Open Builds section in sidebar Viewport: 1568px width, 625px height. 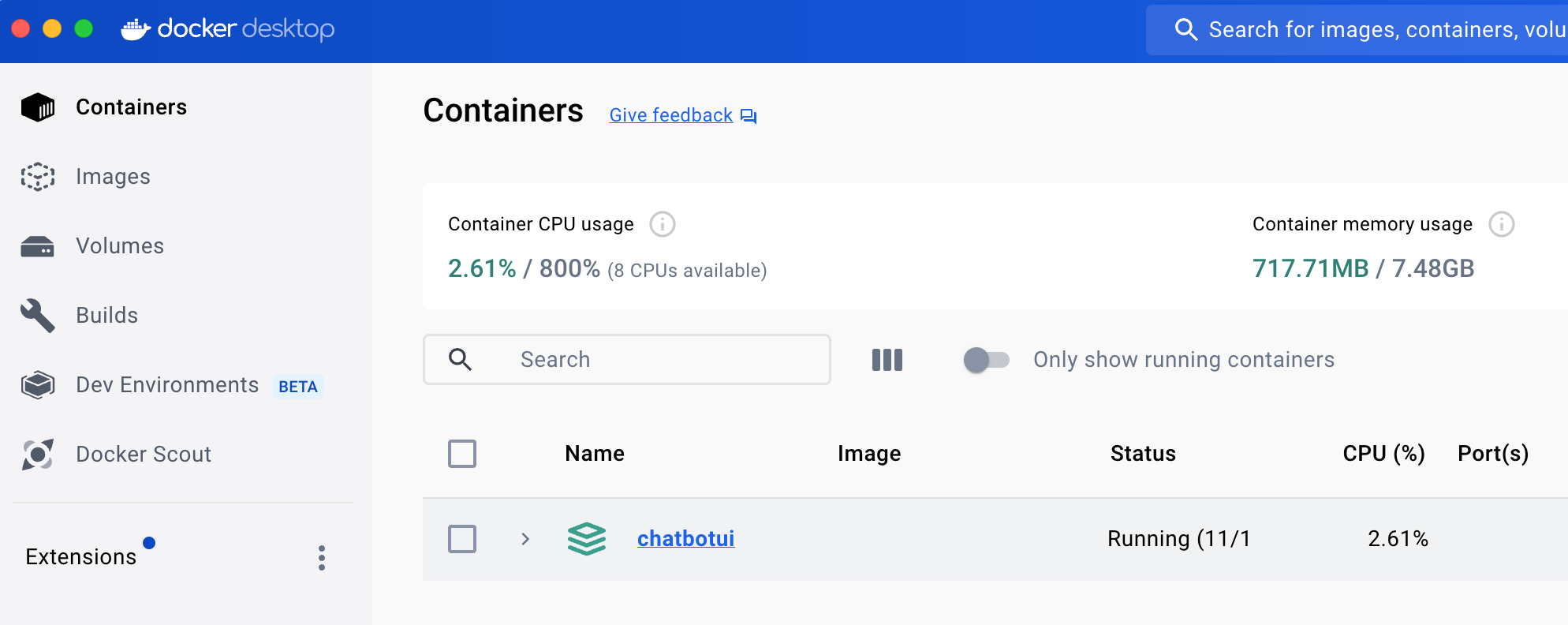pyautogui.click(x=106, y=316)
